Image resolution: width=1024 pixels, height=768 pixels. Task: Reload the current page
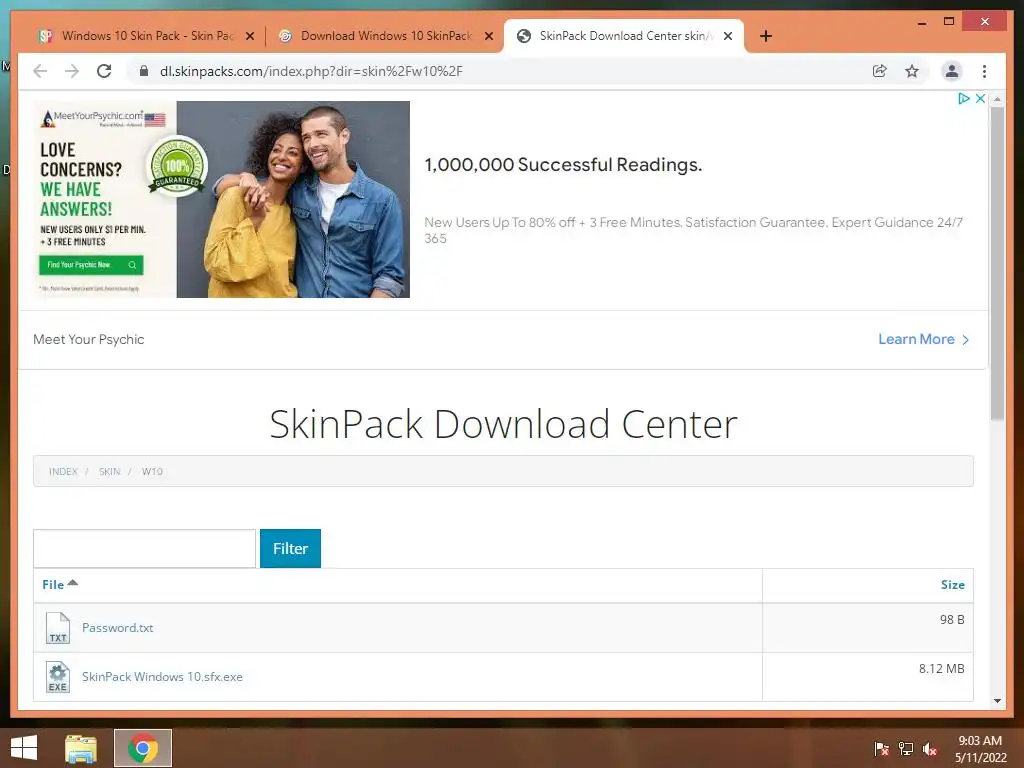(104, 71)
